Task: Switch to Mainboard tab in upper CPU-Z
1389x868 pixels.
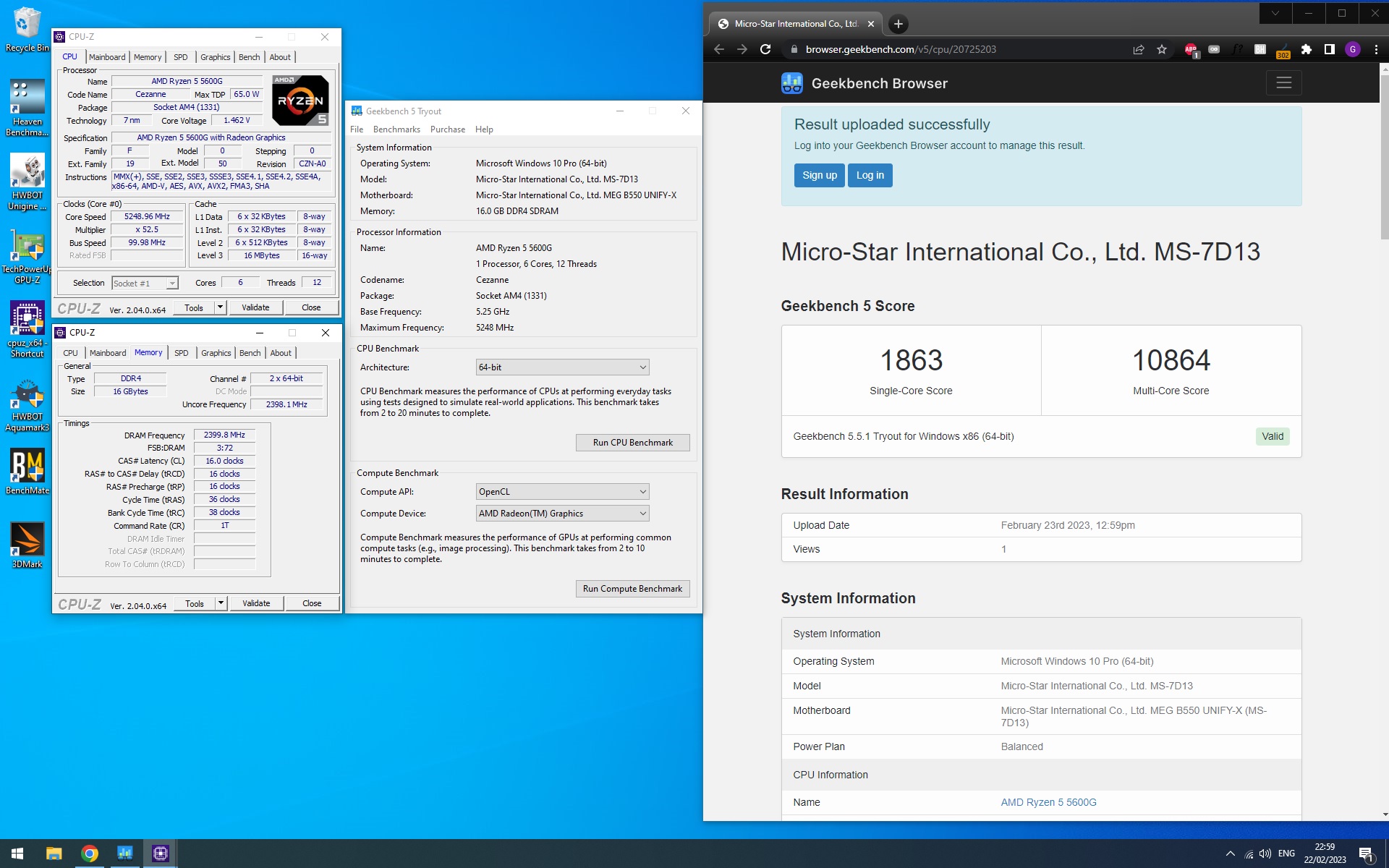Action: click(107, 57)
